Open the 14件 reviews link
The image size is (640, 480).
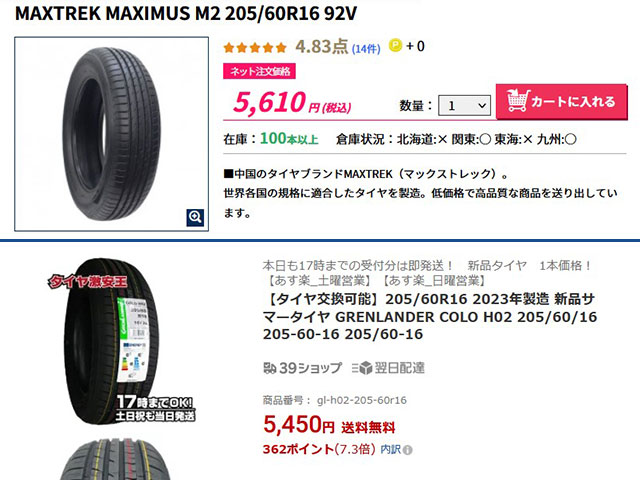(366, 49)
